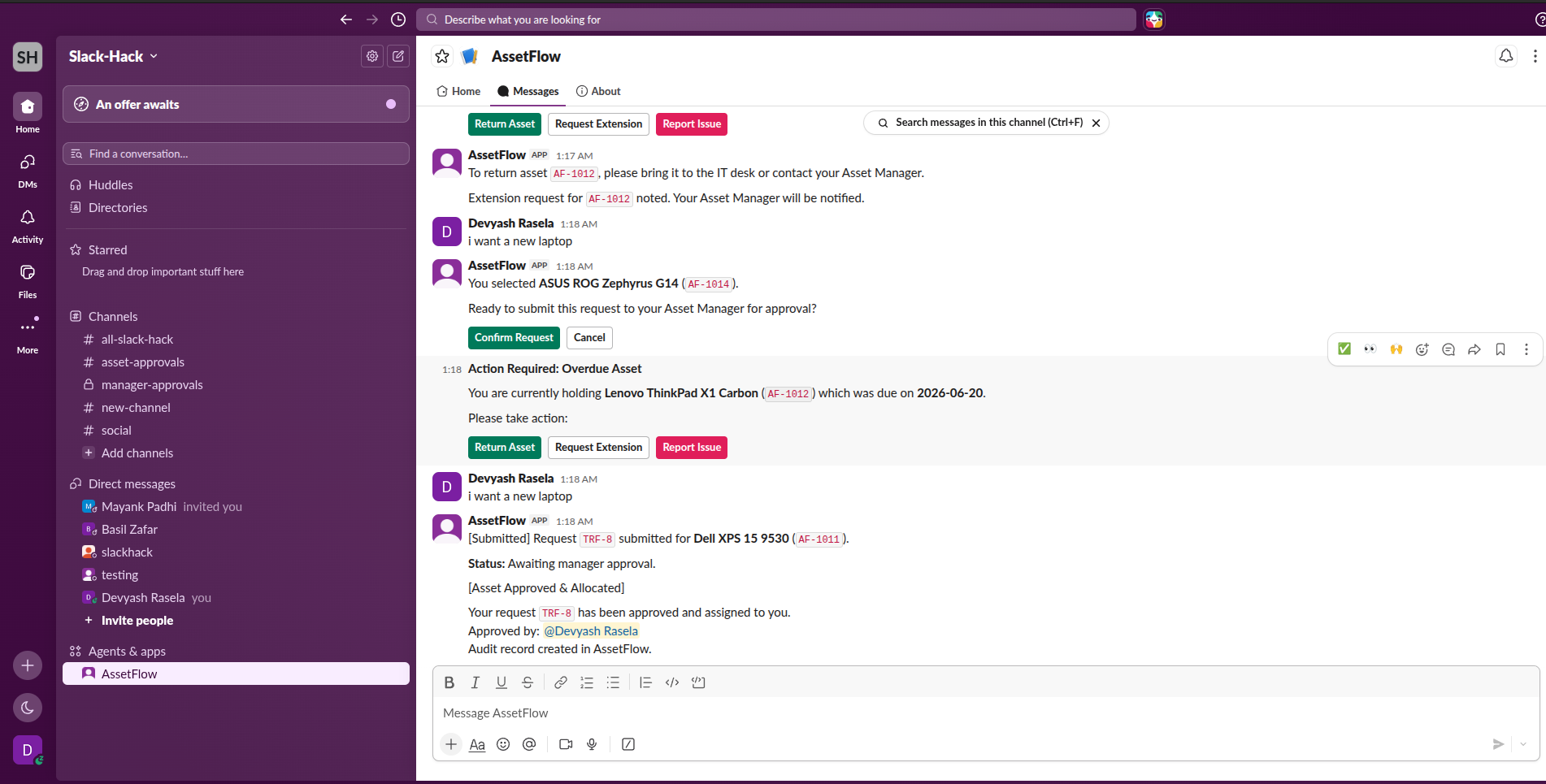The image size is (1546, 784).
Task: Open the add reaction picker on message
Action: pos(1422,349)
